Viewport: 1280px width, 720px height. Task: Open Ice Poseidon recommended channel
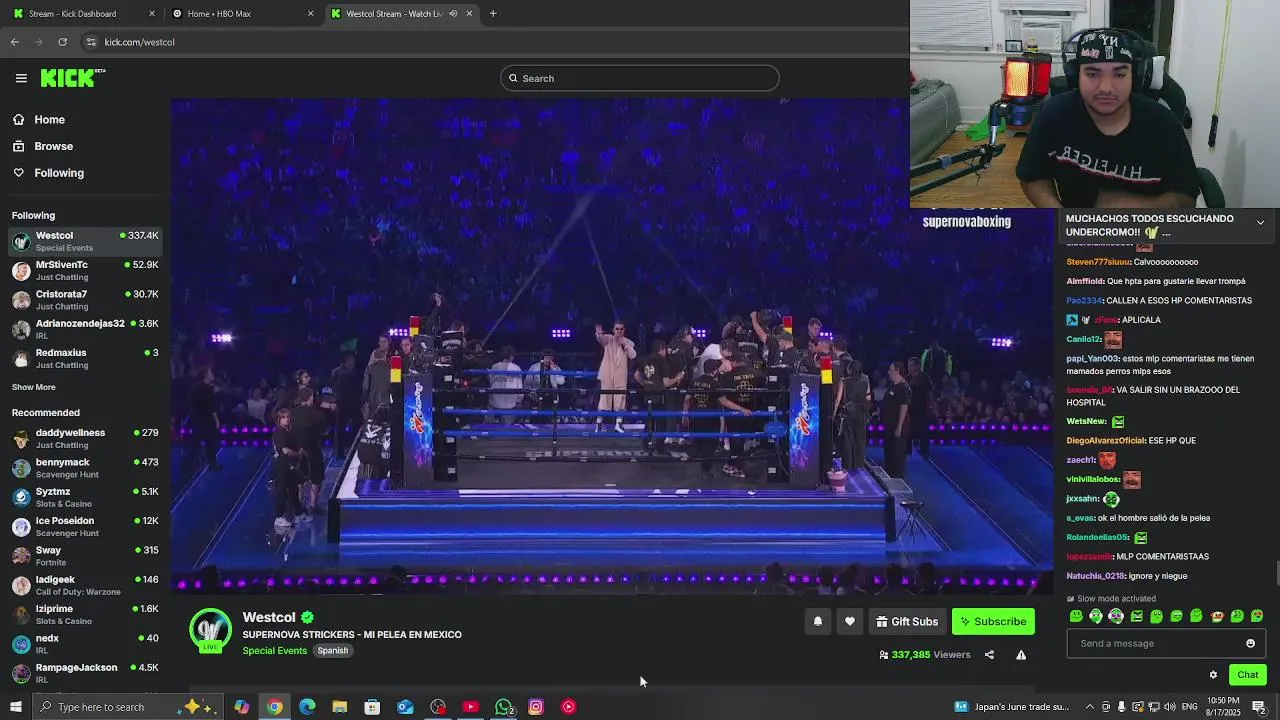(85, 526)
